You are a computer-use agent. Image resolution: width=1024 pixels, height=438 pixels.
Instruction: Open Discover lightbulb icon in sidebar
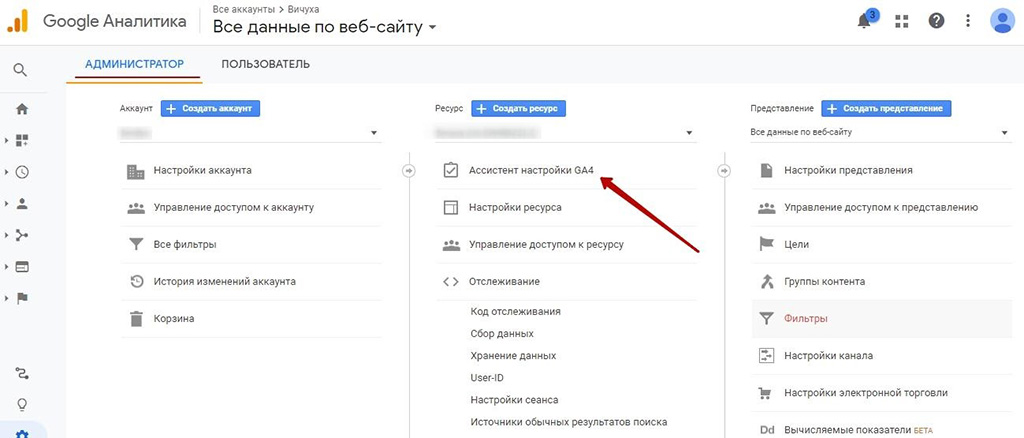22,405
